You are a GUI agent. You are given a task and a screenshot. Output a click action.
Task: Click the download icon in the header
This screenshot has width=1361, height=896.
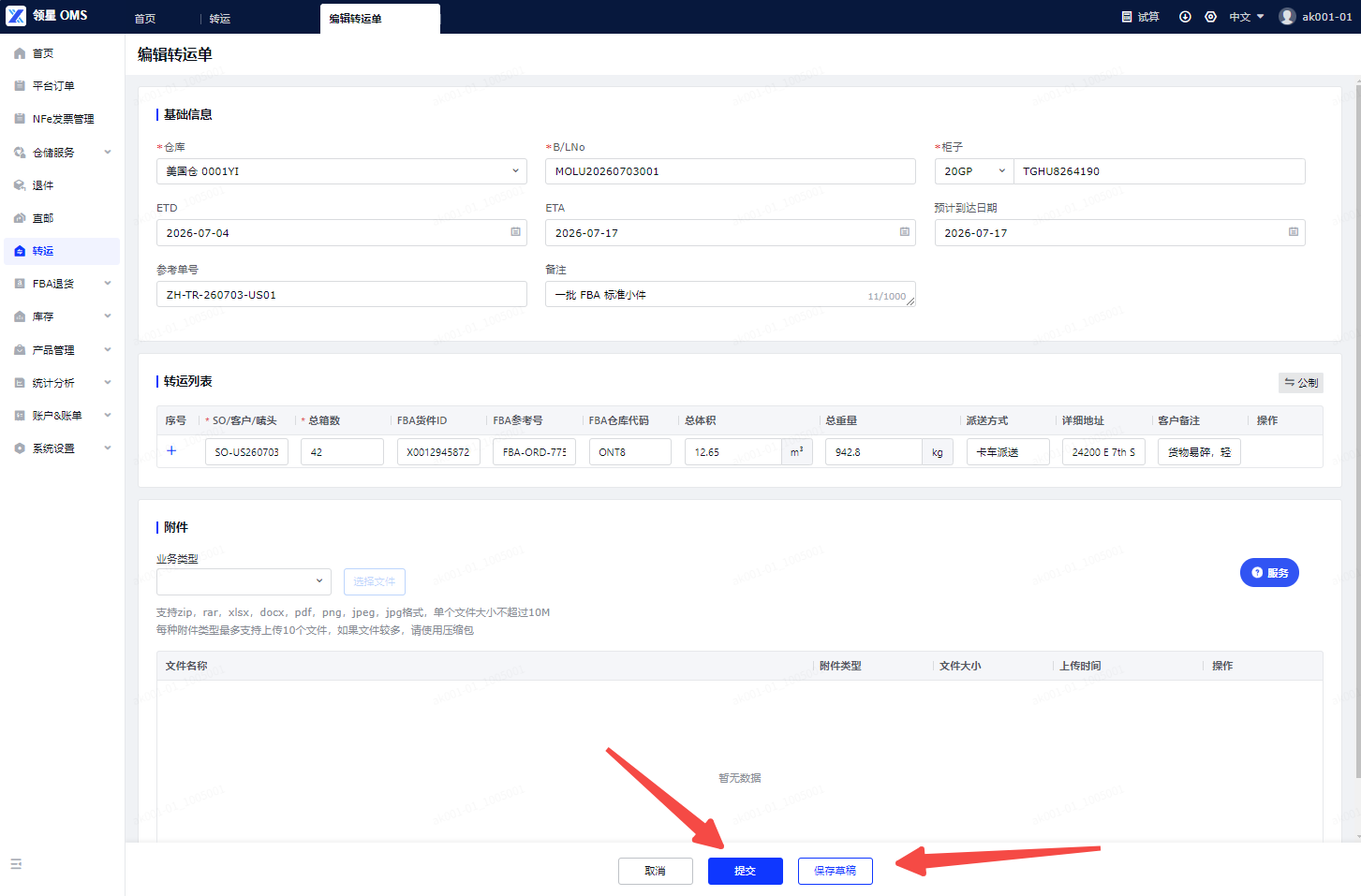[1185, 17]
